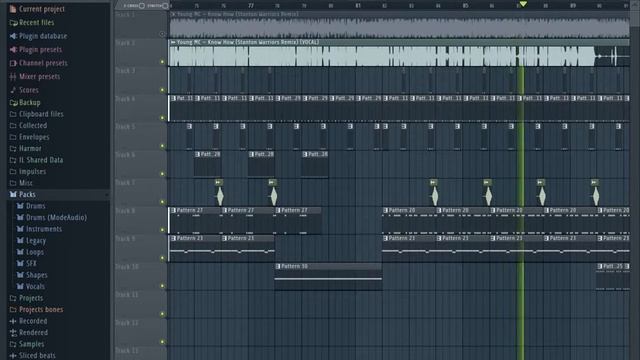The height and width of the screenshot is (360, 640).
Task: Toggle the Track 12 mute LED
Action: click(162, 342)
